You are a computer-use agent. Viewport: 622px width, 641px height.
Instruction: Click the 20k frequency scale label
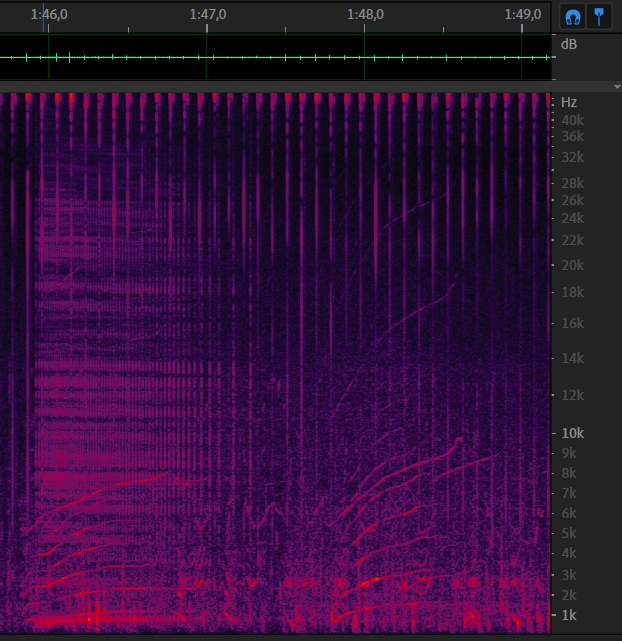[x=573, y=265]
